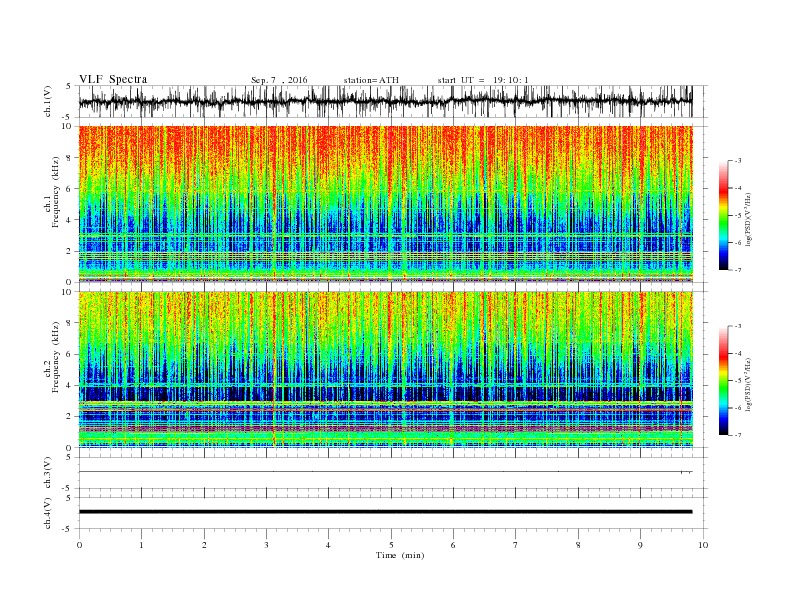Image resolution: width=792 pixels, height=612 pixels.
Task: Click time axis tick label "6"
Action: [453, 545]
